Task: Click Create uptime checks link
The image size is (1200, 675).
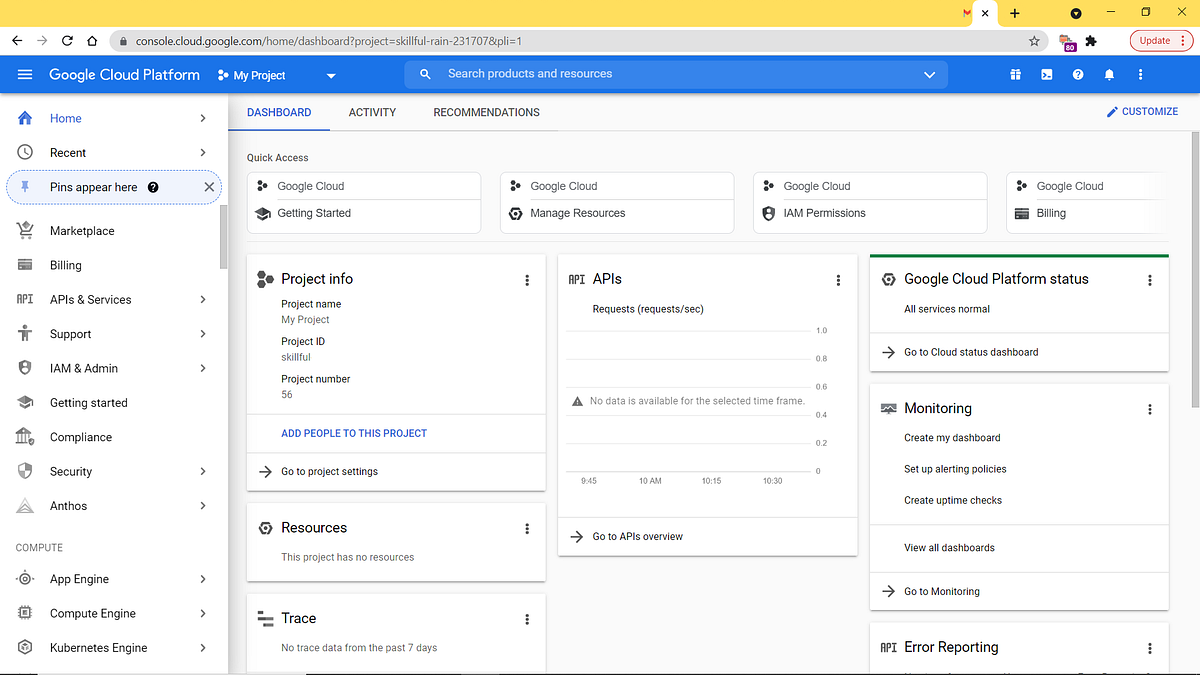Action: coord(953,500)
